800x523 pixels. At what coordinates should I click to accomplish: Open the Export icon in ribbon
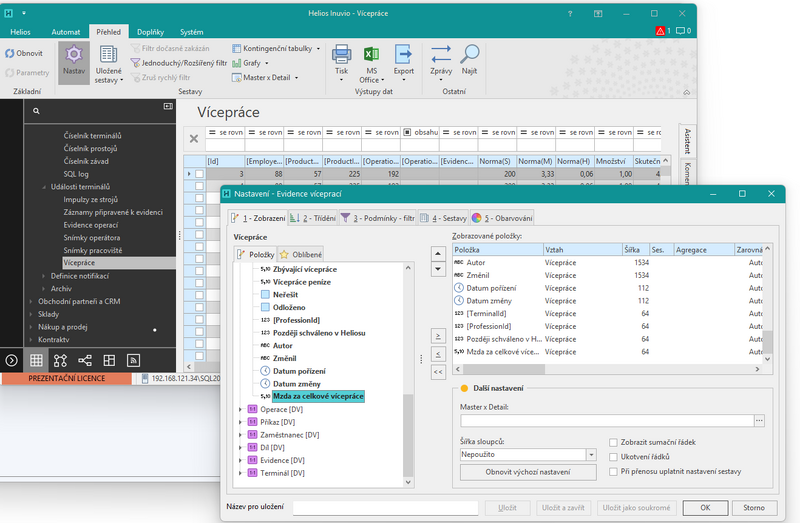403,54
